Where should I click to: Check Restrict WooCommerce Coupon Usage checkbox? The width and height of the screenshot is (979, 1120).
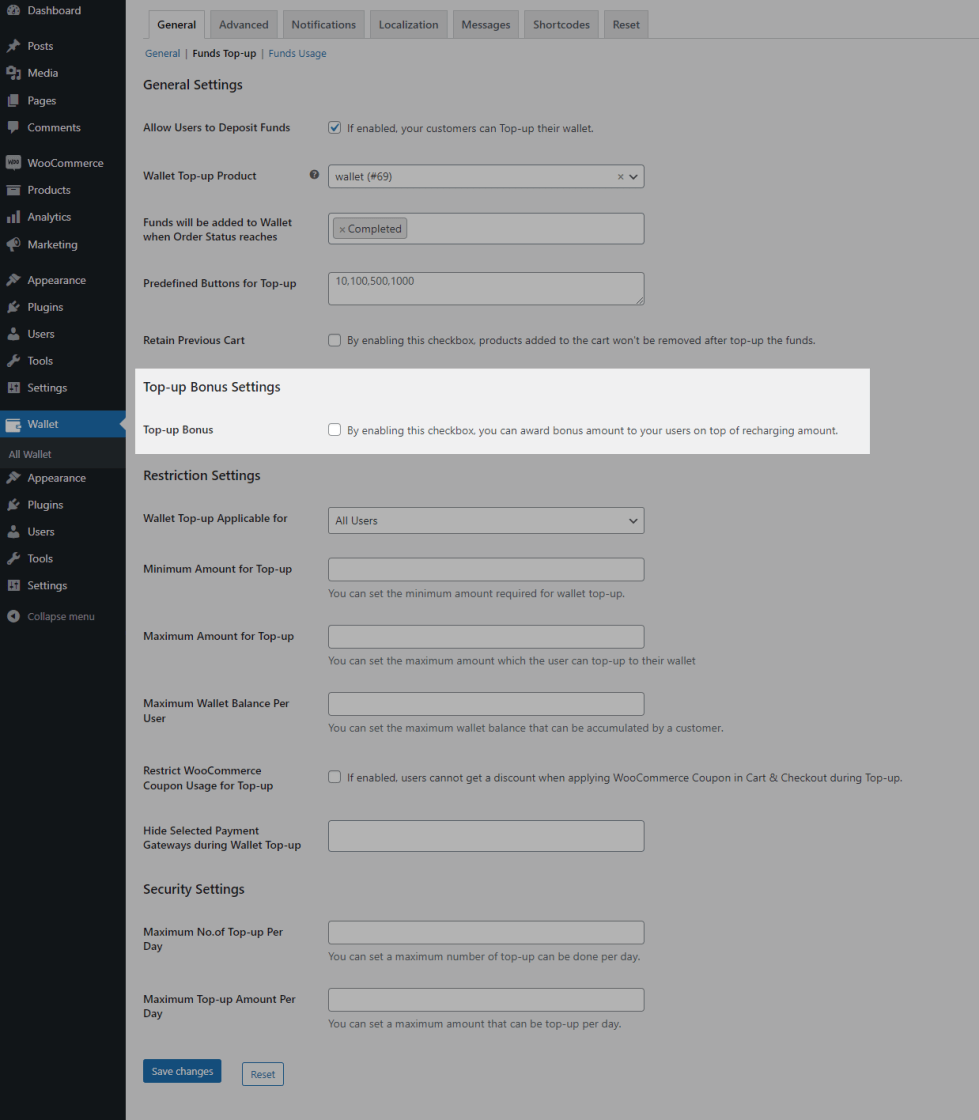pyautogui.click(x=334, y=776)
